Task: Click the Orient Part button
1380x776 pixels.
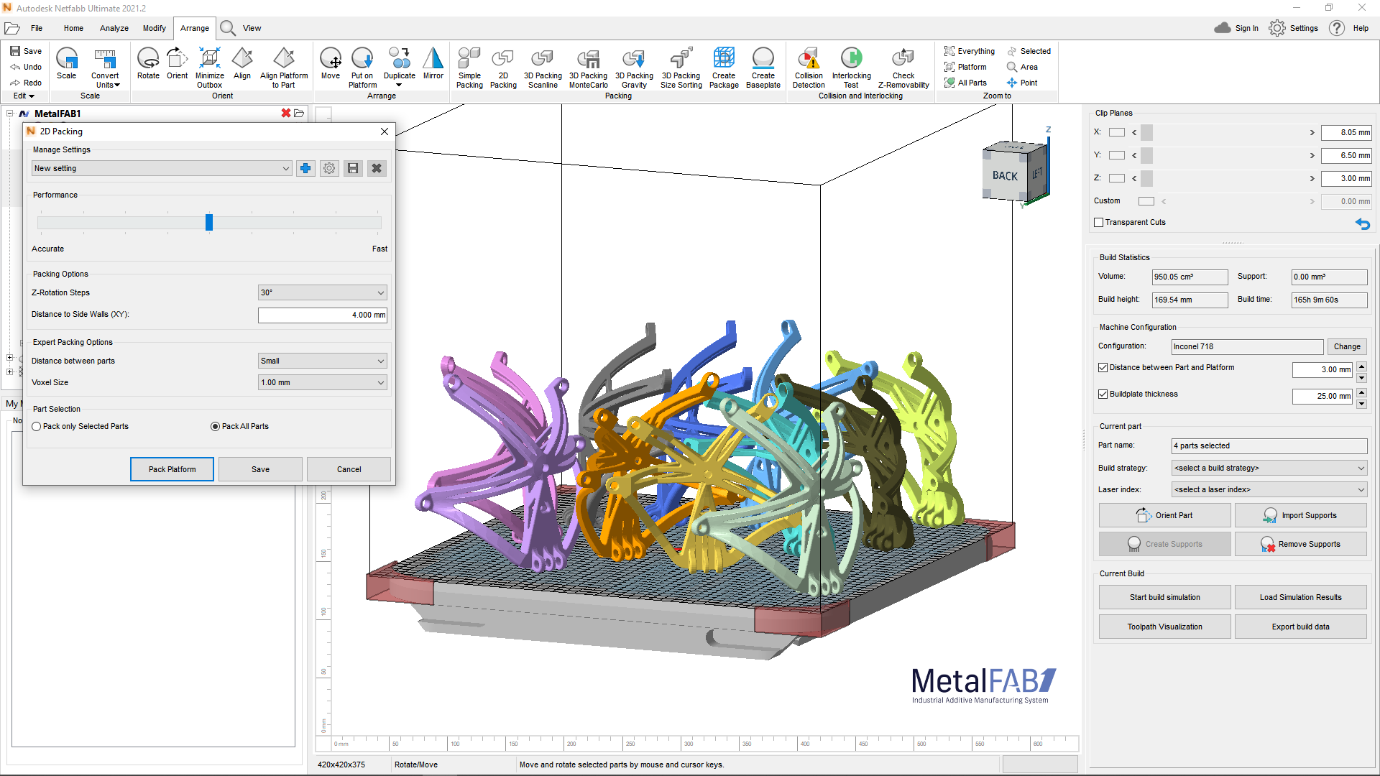Action: tap(1164, 516)
